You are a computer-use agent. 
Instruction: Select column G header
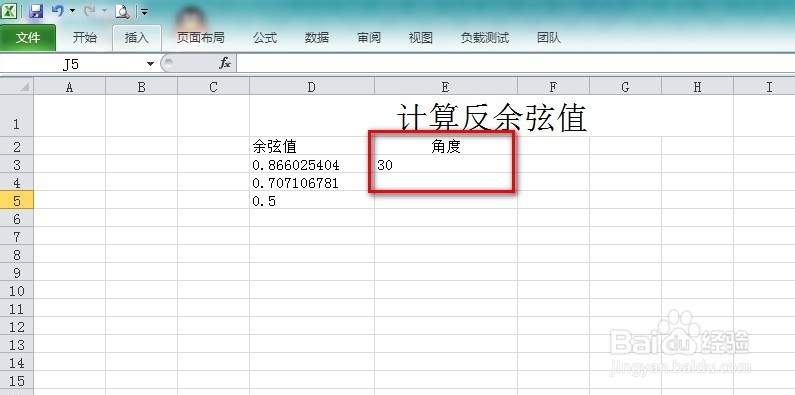pyautogui.click(x=625, y=87)
